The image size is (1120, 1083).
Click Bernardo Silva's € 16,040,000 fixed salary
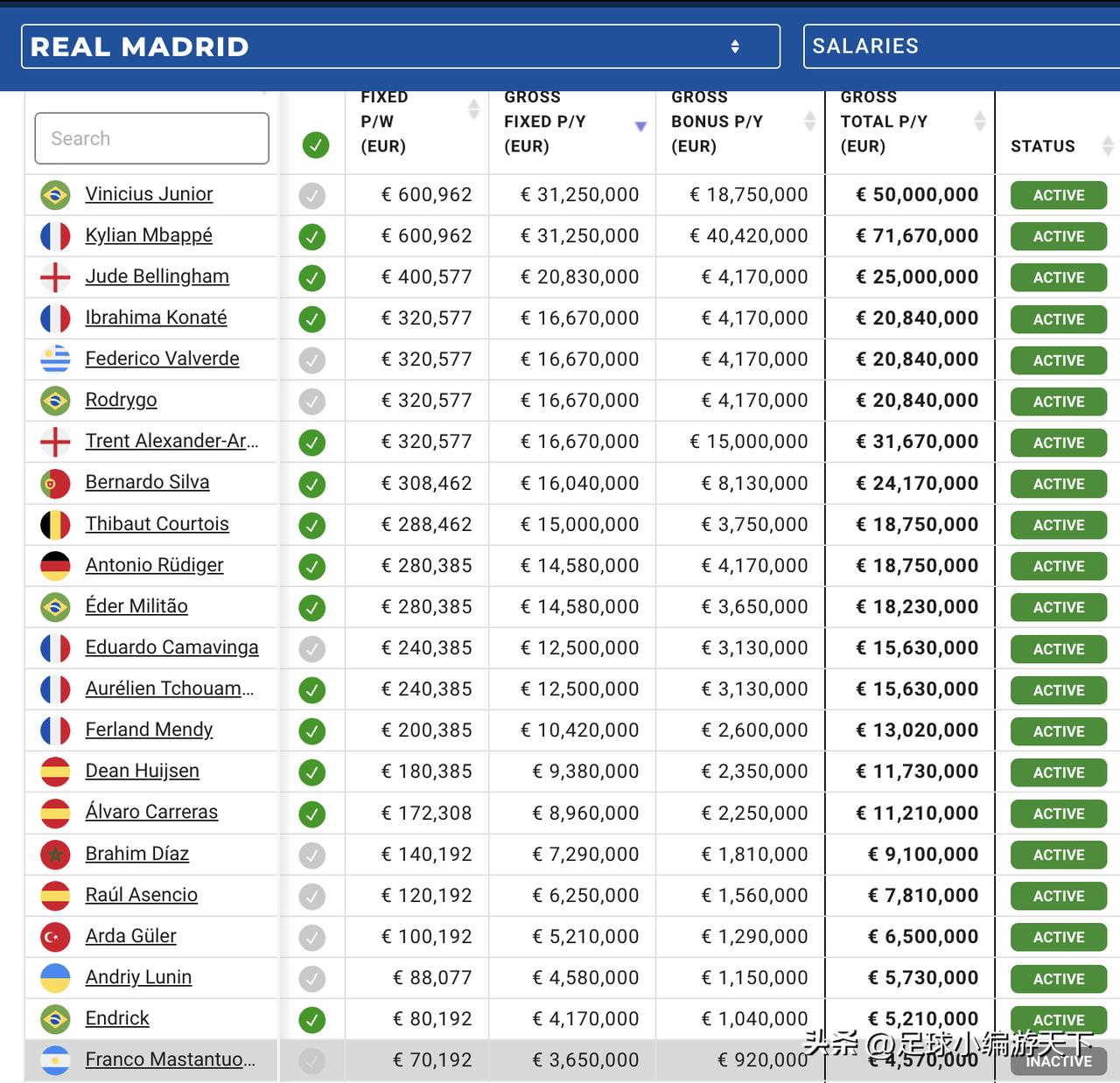pos(580,483)
